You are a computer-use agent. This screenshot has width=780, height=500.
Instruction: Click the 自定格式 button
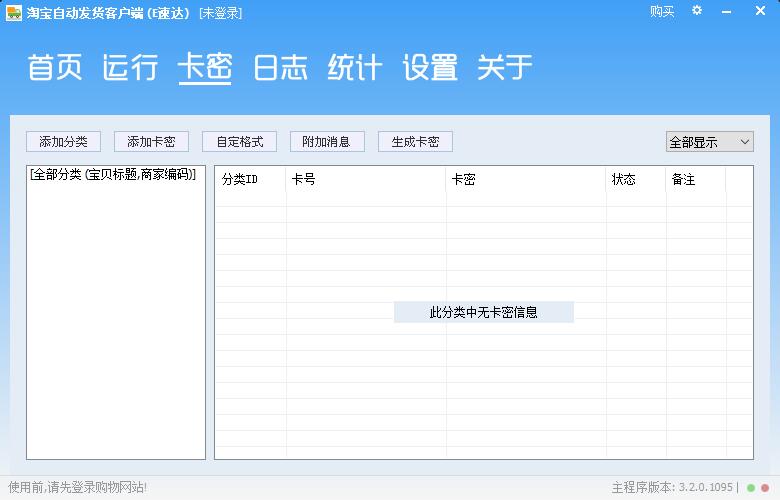coord(239,142)
